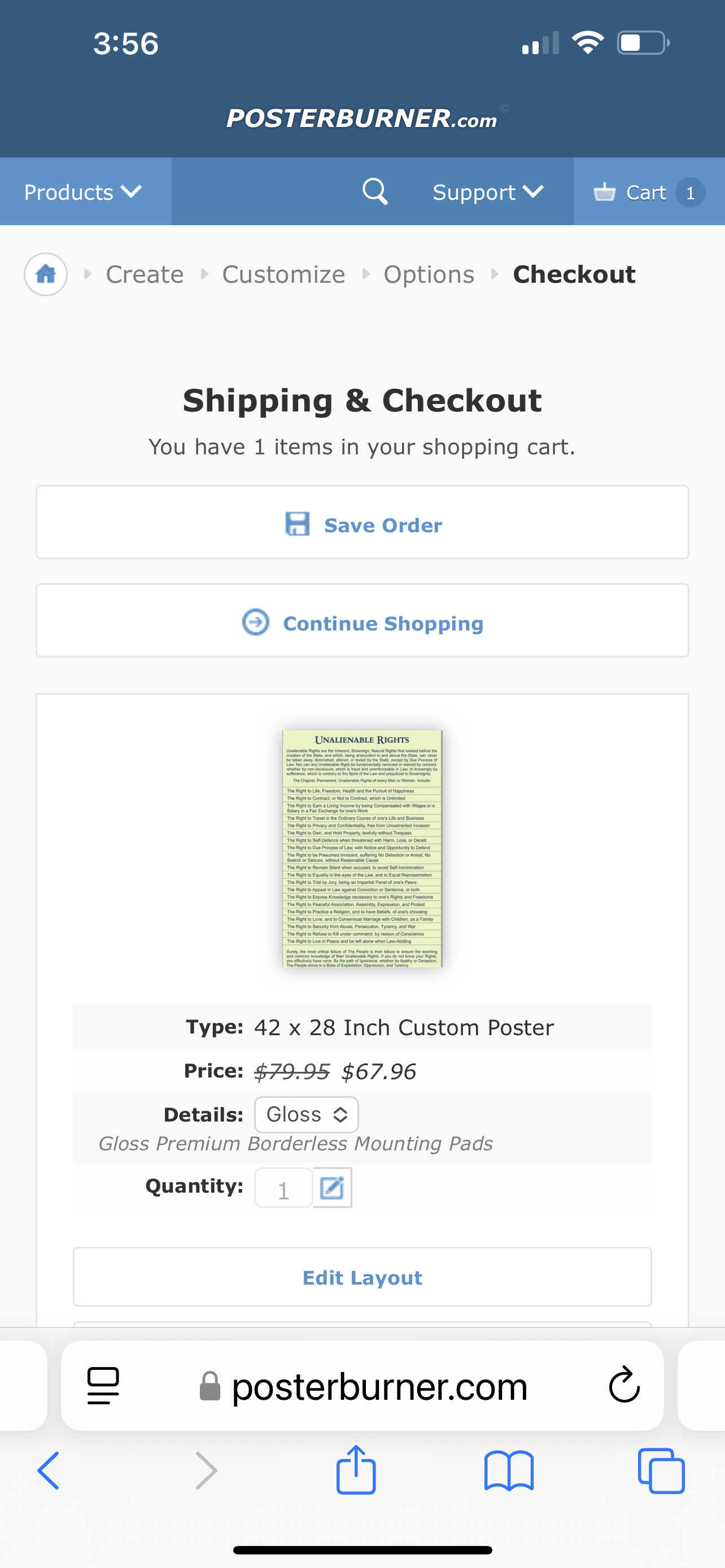Screen dimensions: 725x1568
Task: Expand the Products dropdown menu
Action: point(84,192)
